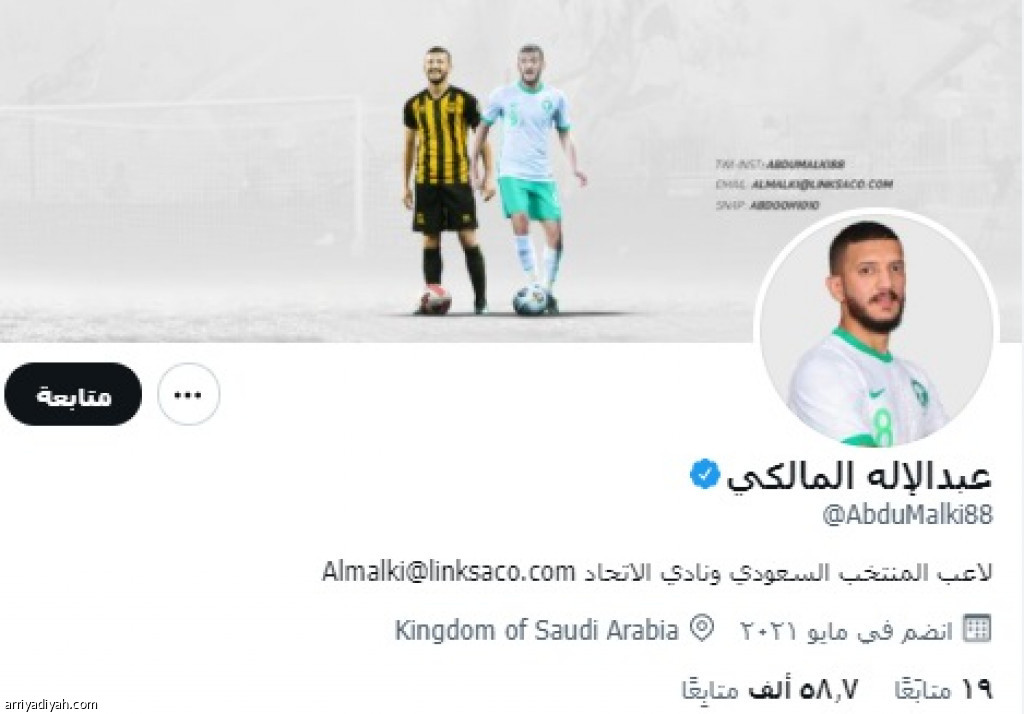The image size is (1024, 714).
Task: Click the Kingdom of Saudi Arabia location text
Action: 537,630
